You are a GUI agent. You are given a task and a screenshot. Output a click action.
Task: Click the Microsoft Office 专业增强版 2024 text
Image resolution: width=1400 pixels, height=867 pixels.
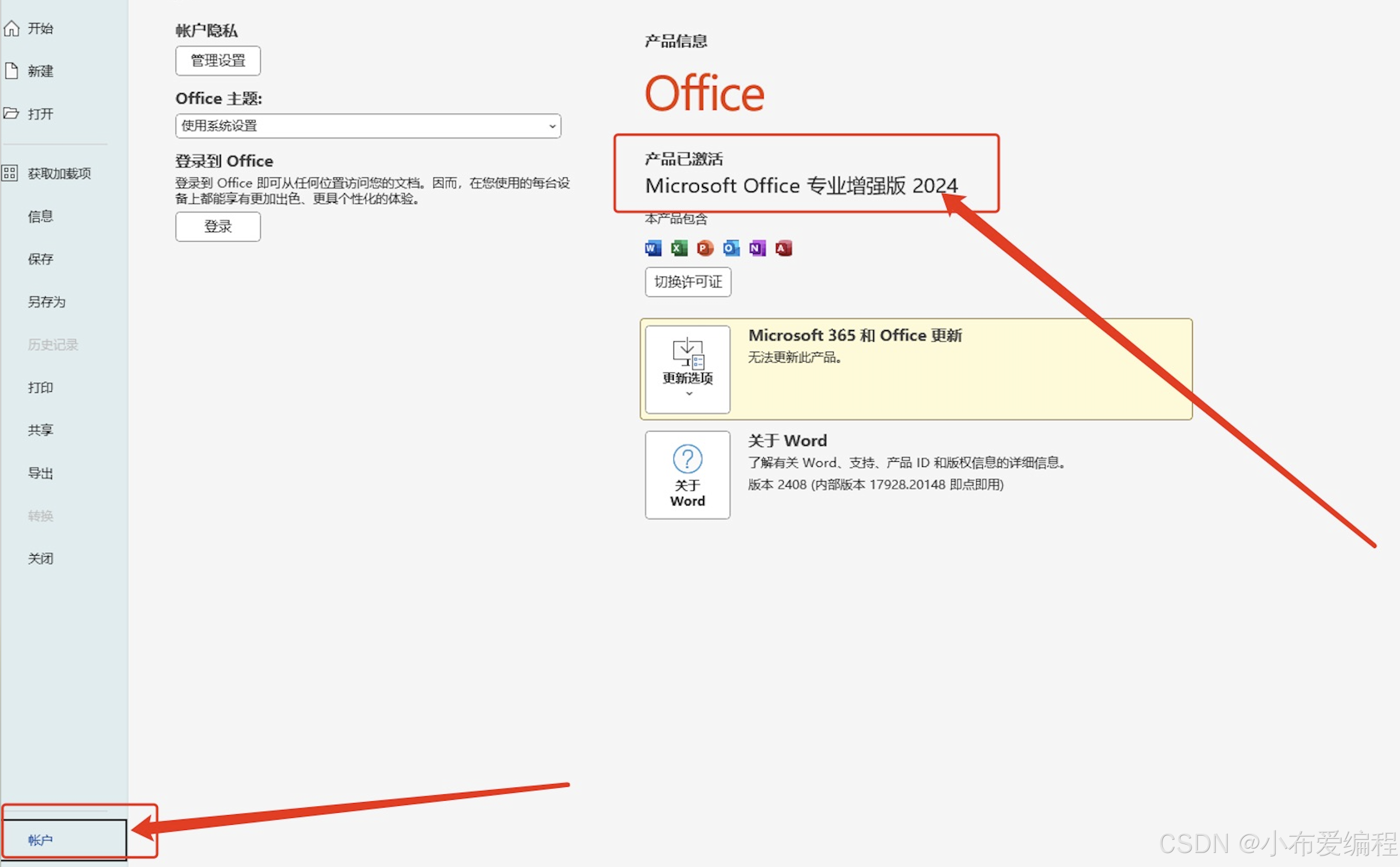pos(802,185)
